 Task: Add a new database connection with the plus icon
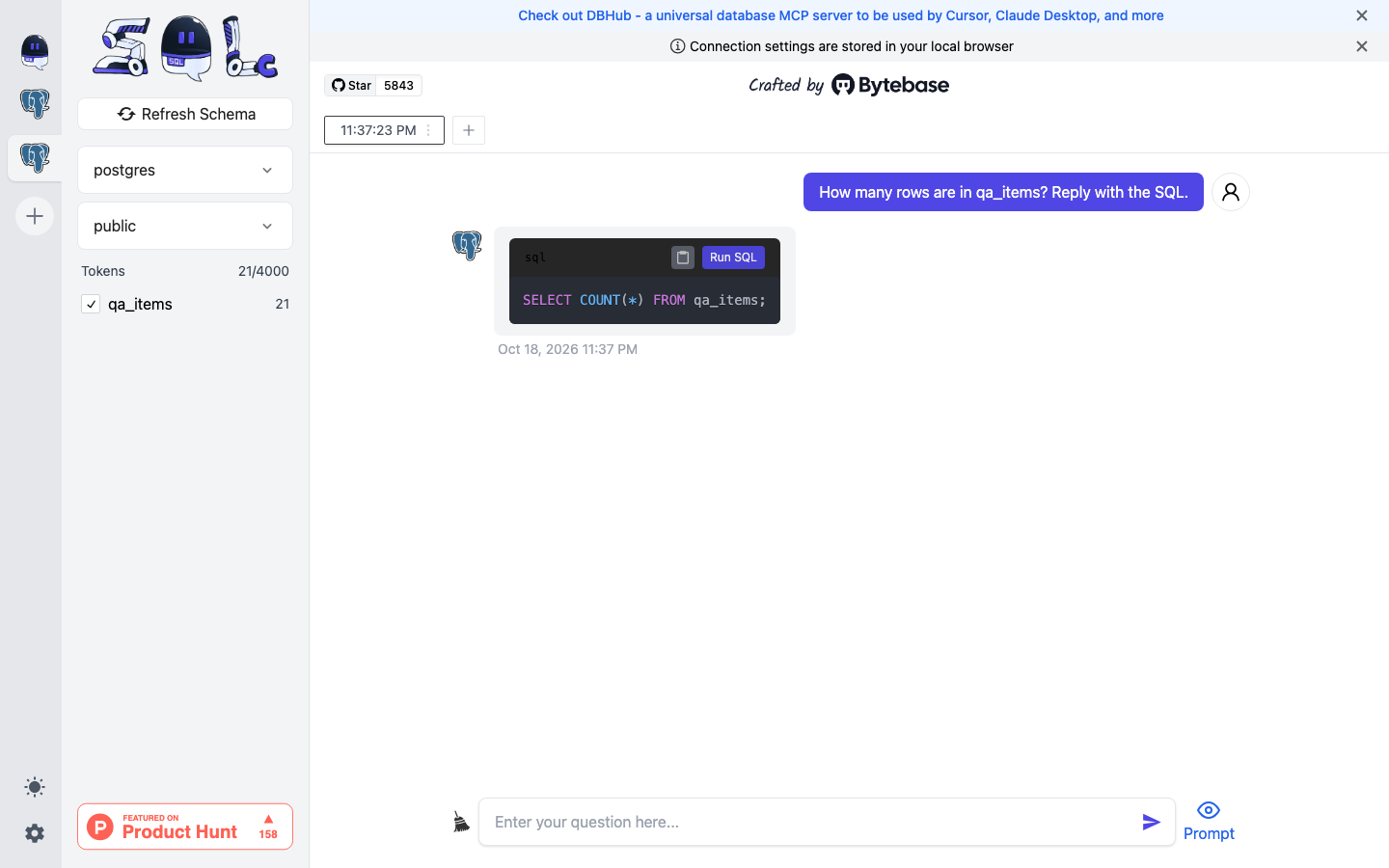[x=35, y=216]
